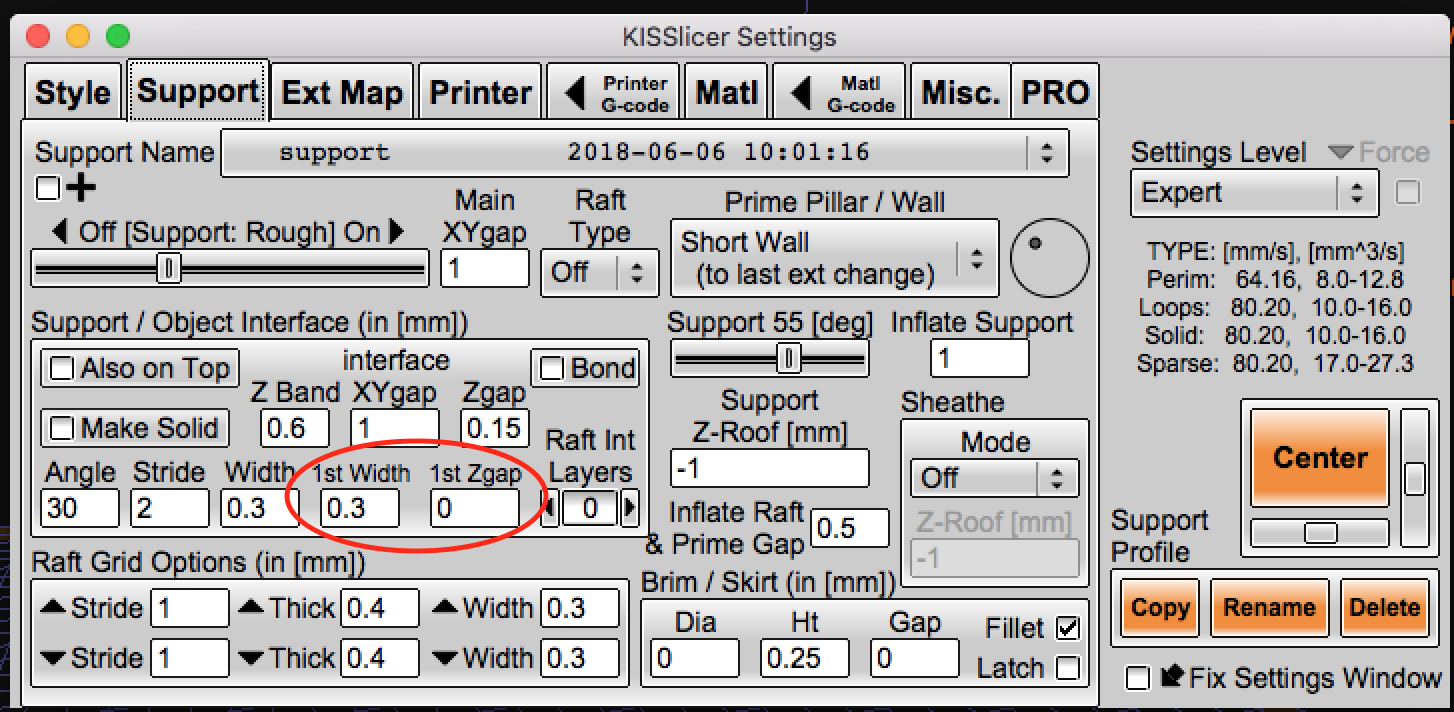1454x712 pixels.
Task: Click the 1st Width input field
Action: click(360, 508)
